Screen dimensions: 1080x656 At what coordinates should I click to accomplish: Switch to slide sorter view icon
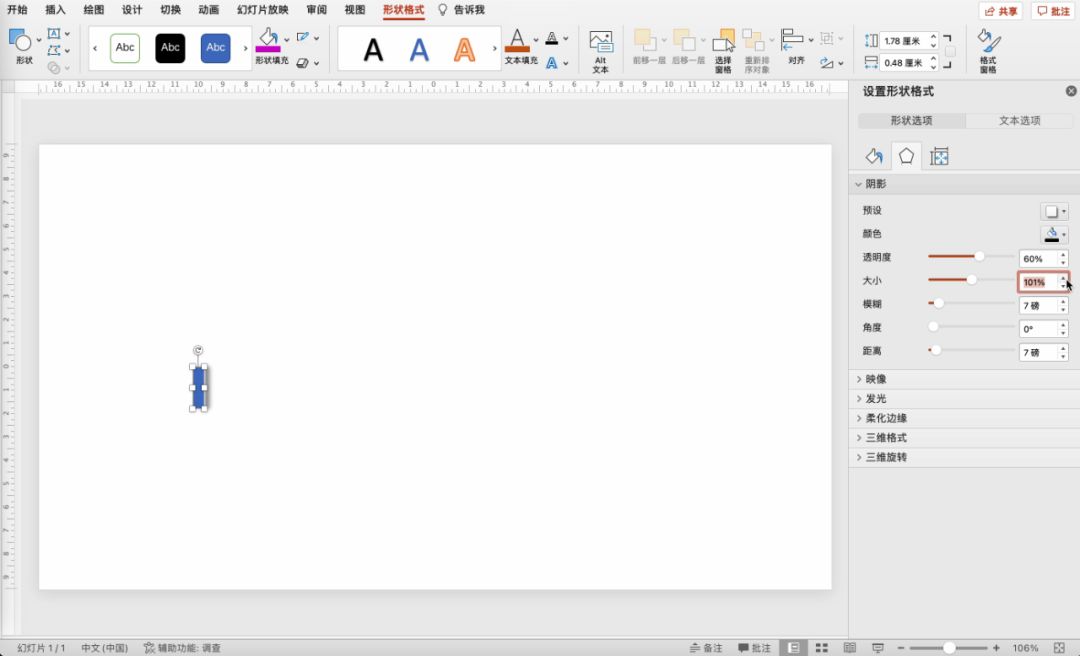click(x=822, y=648)
